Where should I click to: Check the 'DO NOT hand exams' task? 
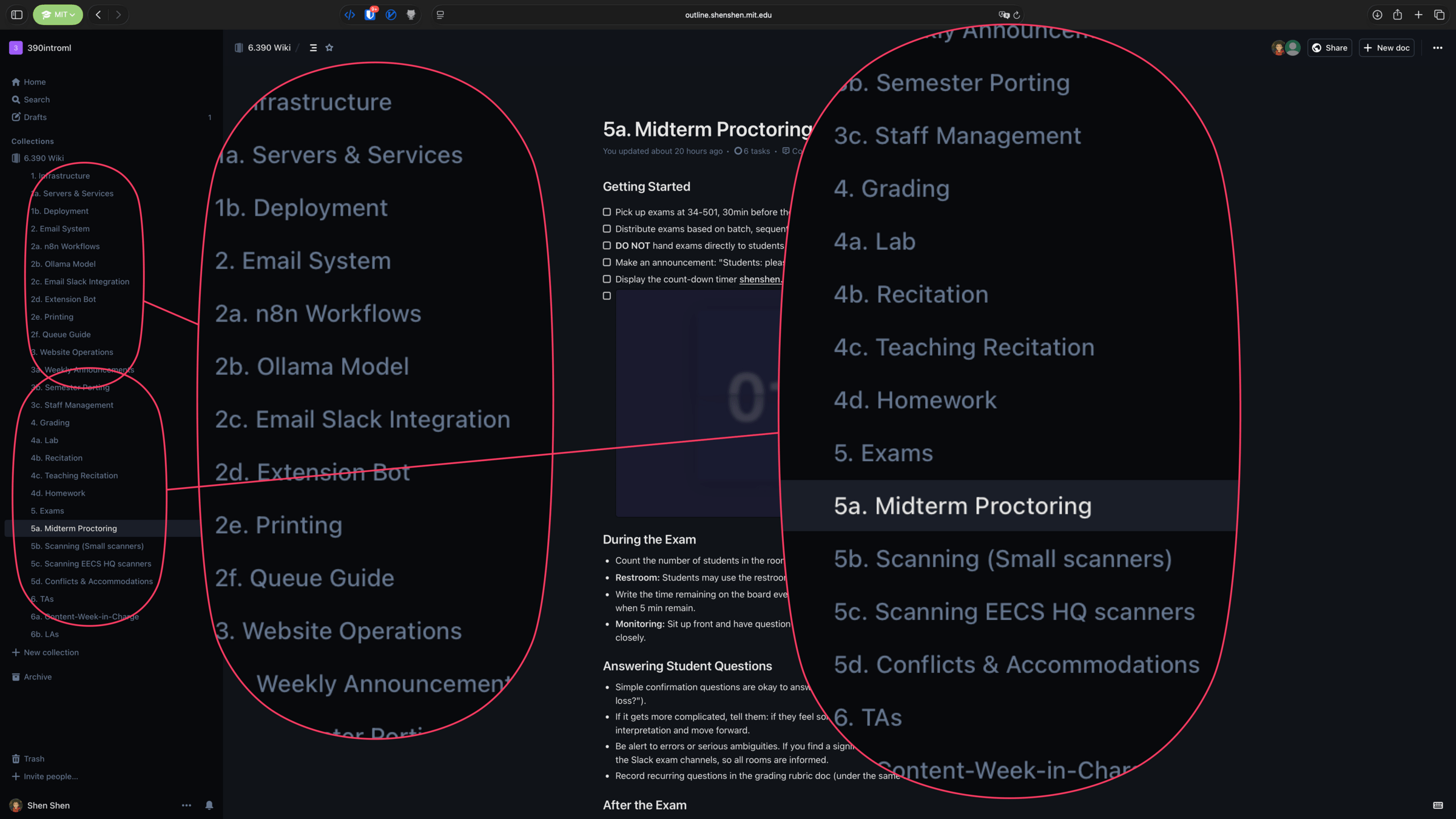(x=607, y=246)
